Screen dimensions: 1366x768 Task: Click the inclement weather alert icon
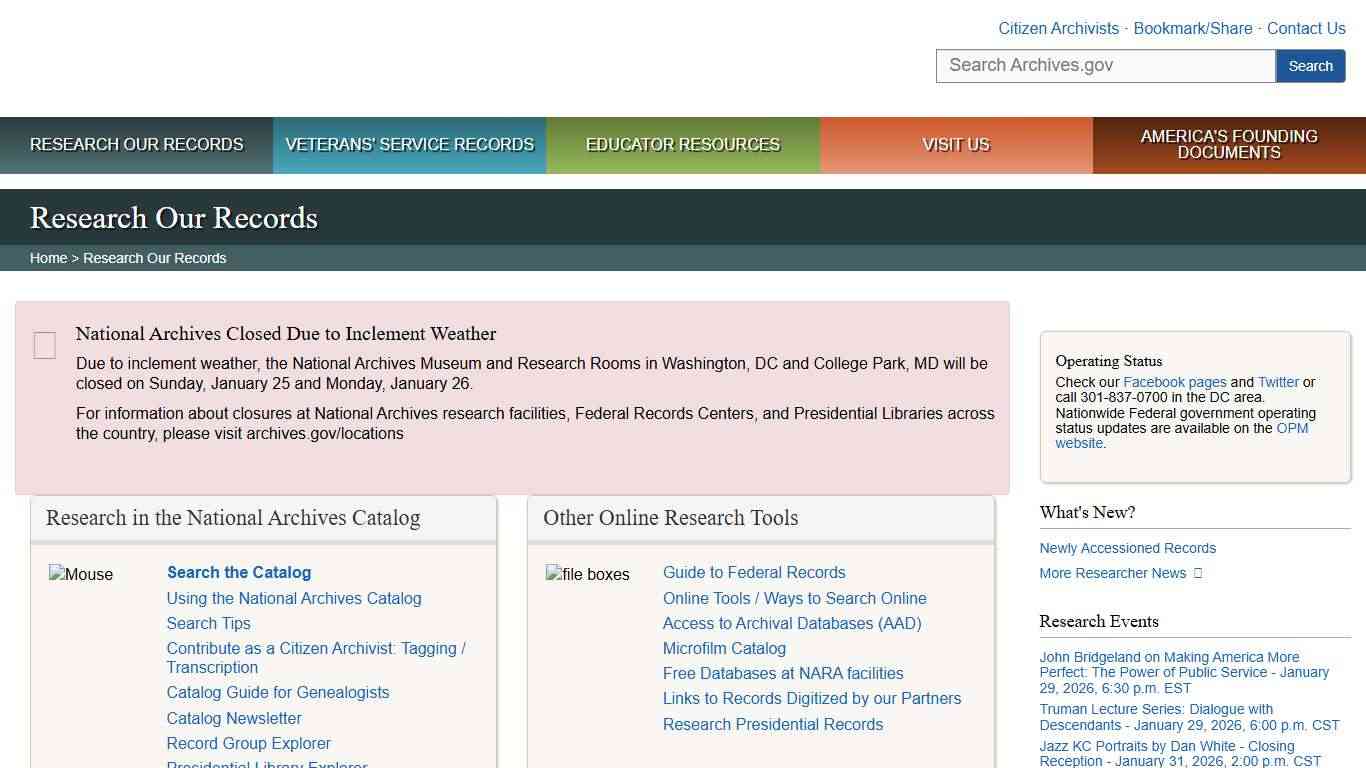(44, 345)
